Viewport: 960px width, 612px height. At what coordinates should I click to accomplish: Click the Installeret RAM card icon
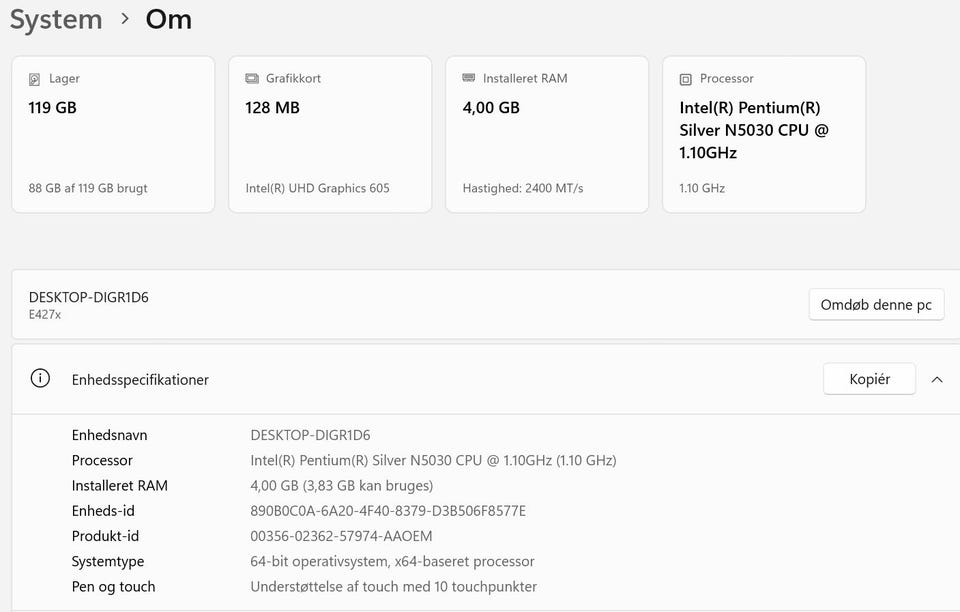click(469, 79)
